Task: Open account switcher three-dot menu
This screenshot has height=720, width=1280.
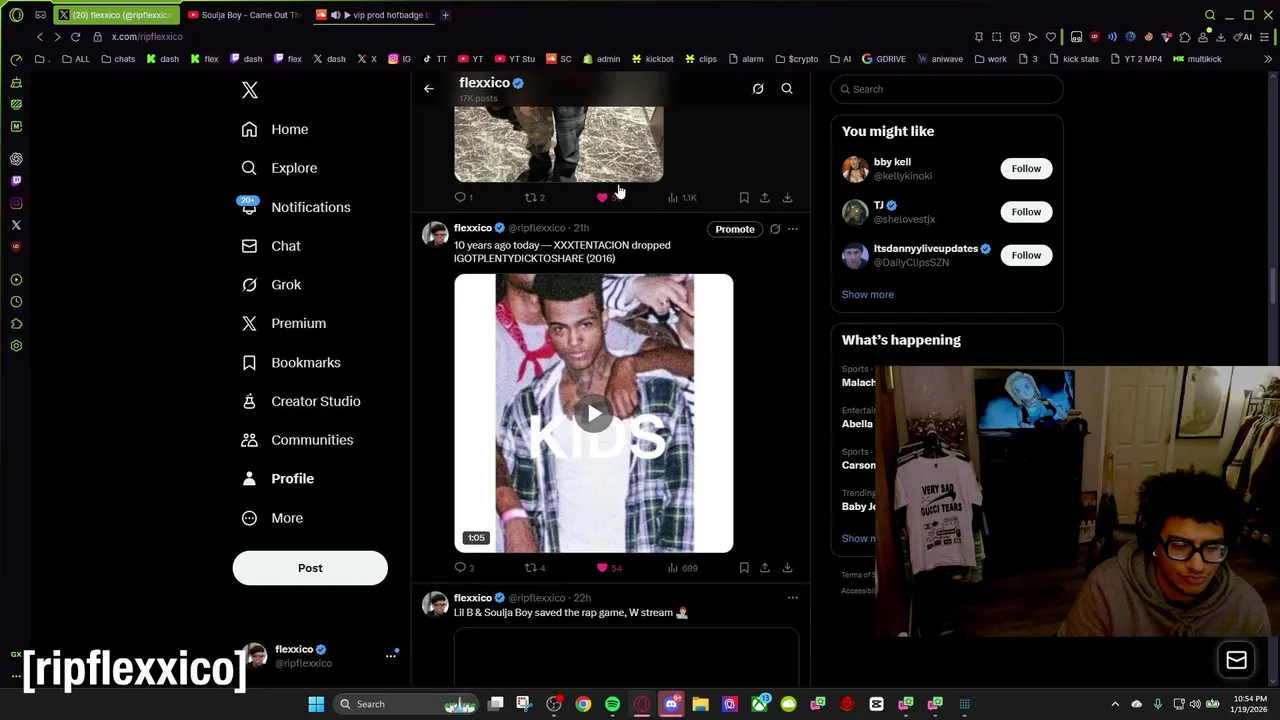Action: [391, 656]
